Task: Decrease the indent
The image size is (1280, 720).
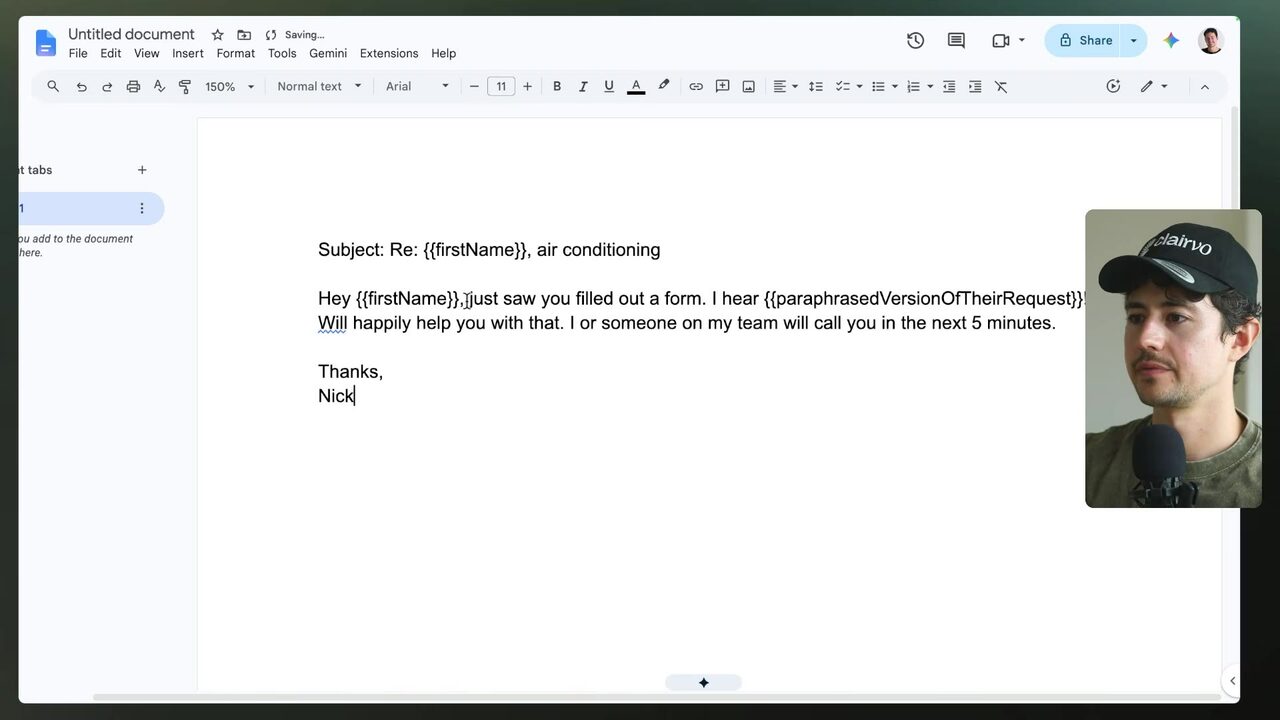Action: (x=949, y=87)
